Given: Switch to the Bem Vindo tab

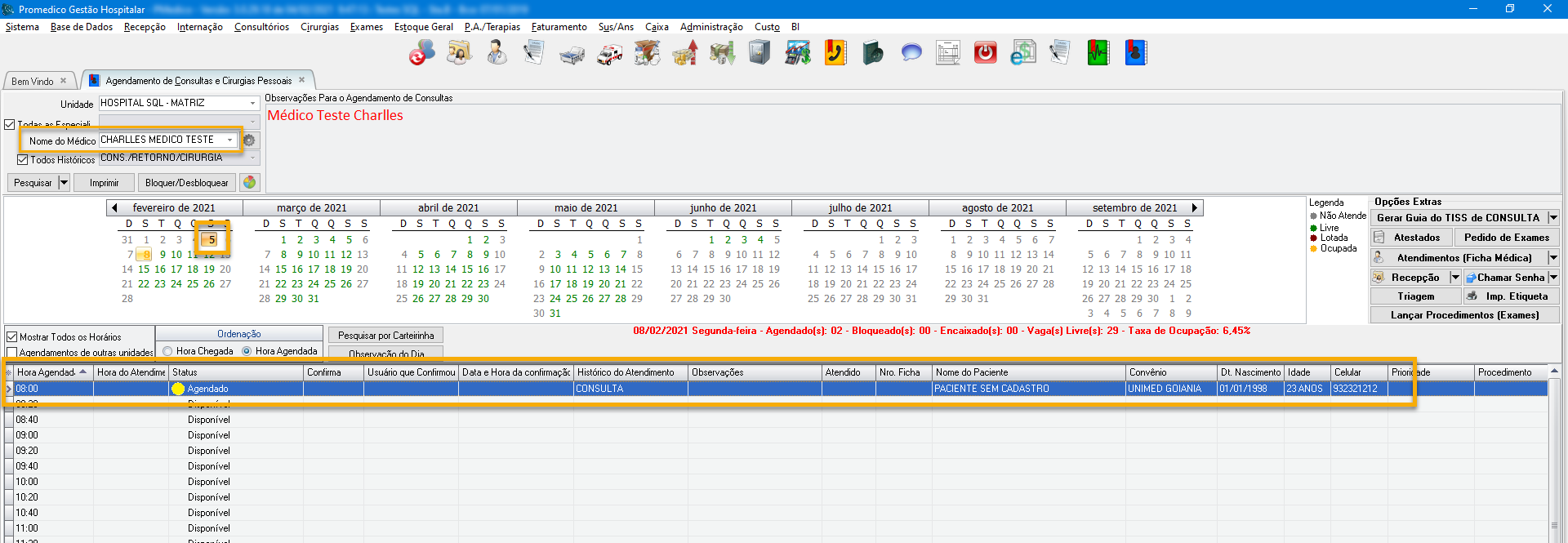Looking at the screenshot, I should (x=33, y=81).
